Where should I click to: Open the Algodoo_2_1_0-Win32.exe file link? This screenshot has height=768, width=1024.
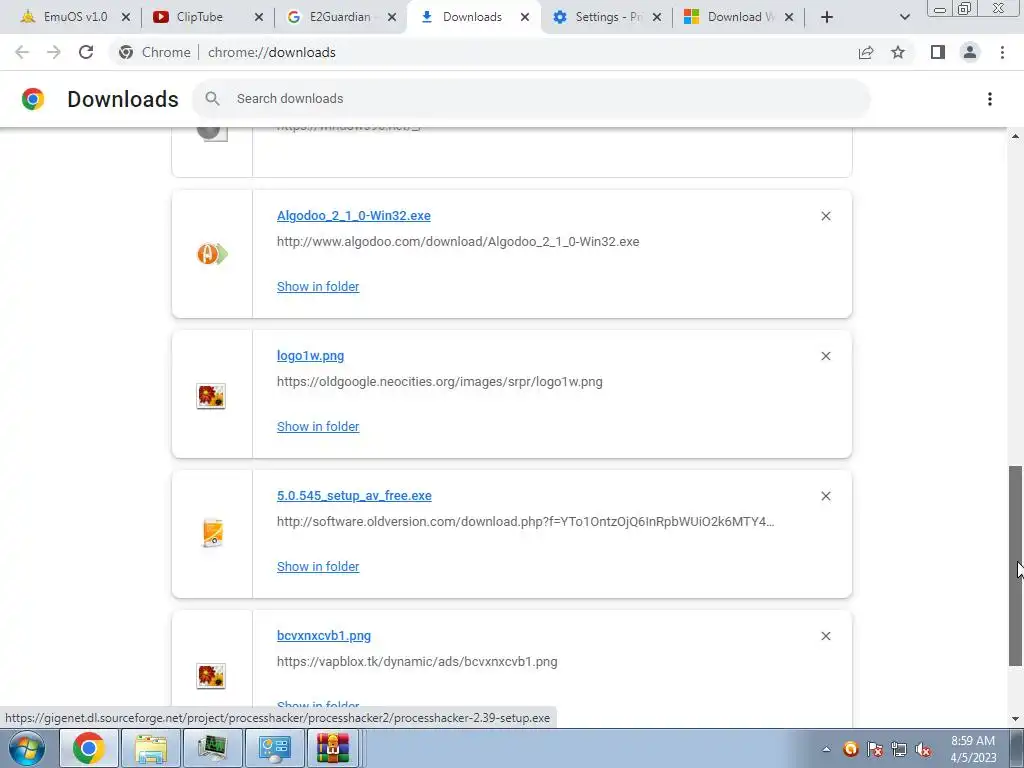click(x=353, y=216)
